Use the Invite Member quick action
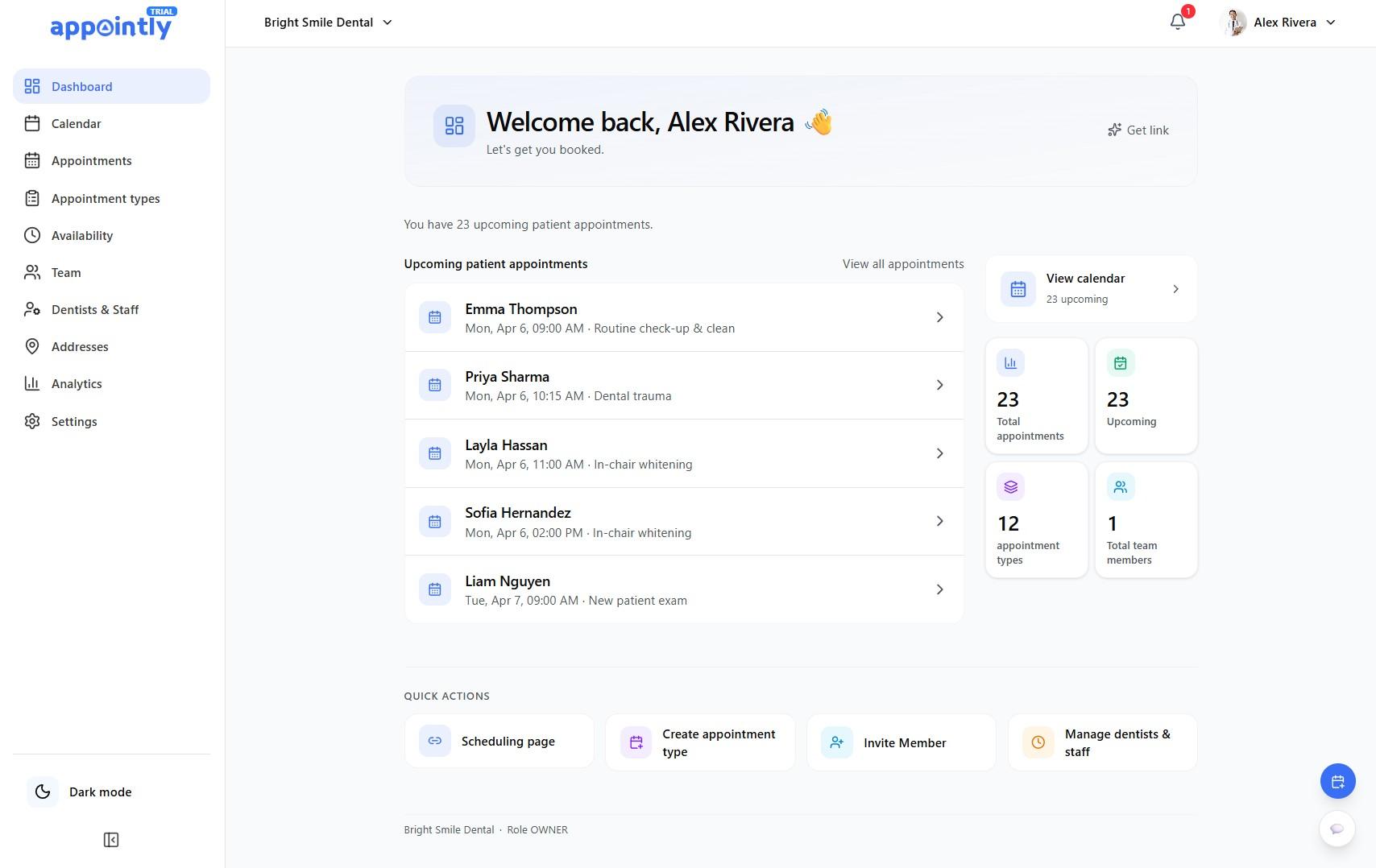 coord(901,742)
